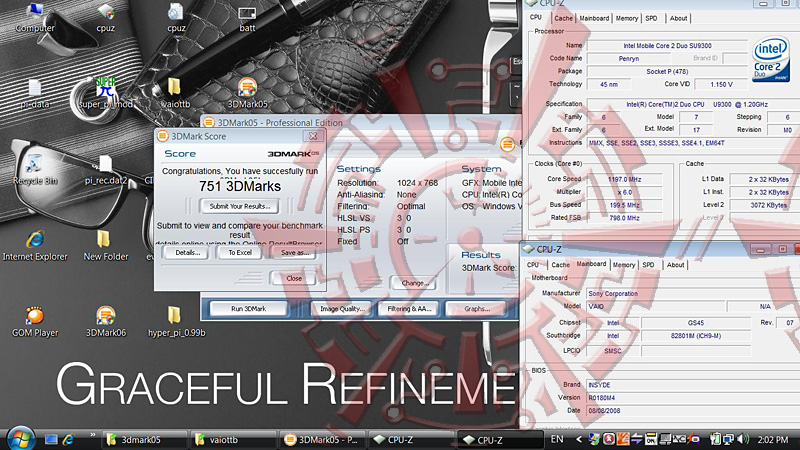Switch to first CPU-Z taskbar button

point(411,440)
